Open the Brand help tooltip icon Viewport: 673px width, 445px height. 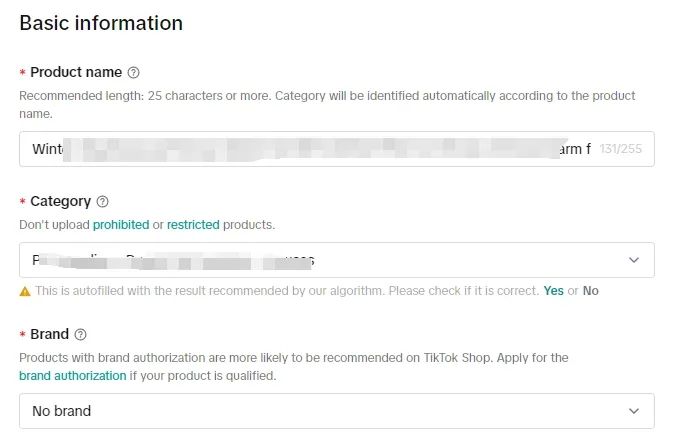[x=81, y=335]
